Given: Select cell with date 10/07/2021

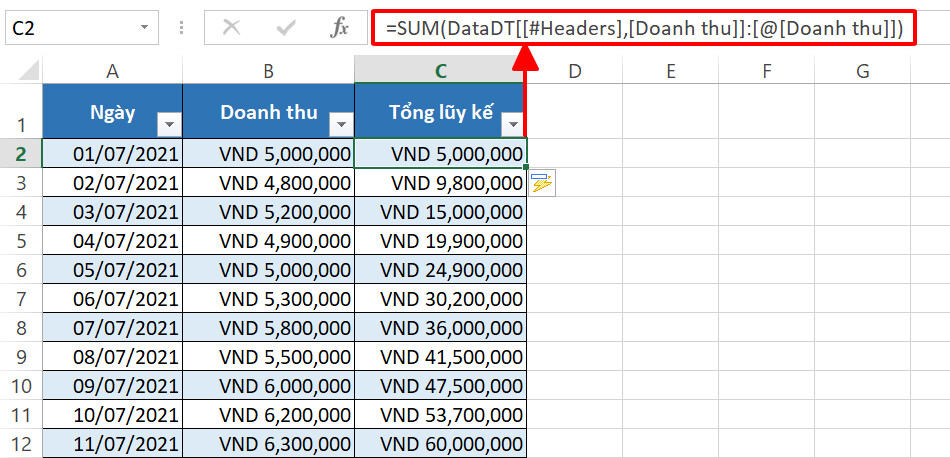Looking at the screenshot, I should [112, 415].
